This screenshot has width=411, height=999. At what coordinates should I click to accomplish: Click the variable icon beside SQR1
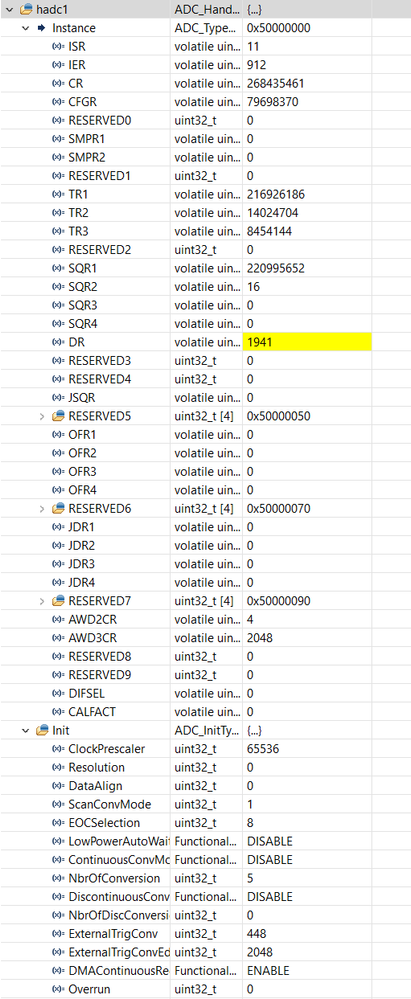(x=58, y=268)
